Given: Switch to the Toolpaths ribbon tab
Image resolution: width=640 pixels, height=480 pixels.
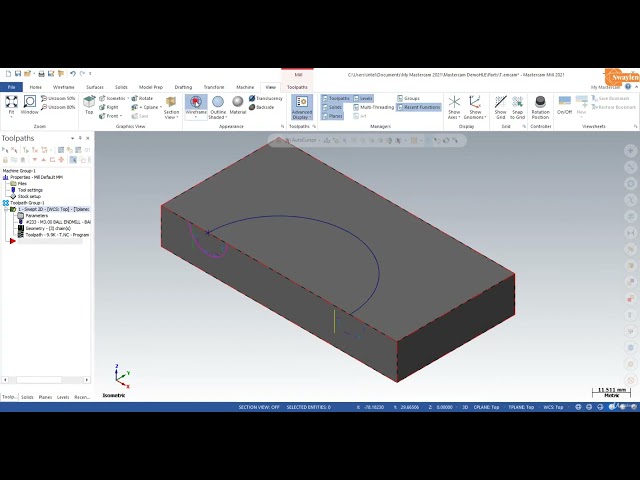Looking at the screenshot, I should click(297, 87).
